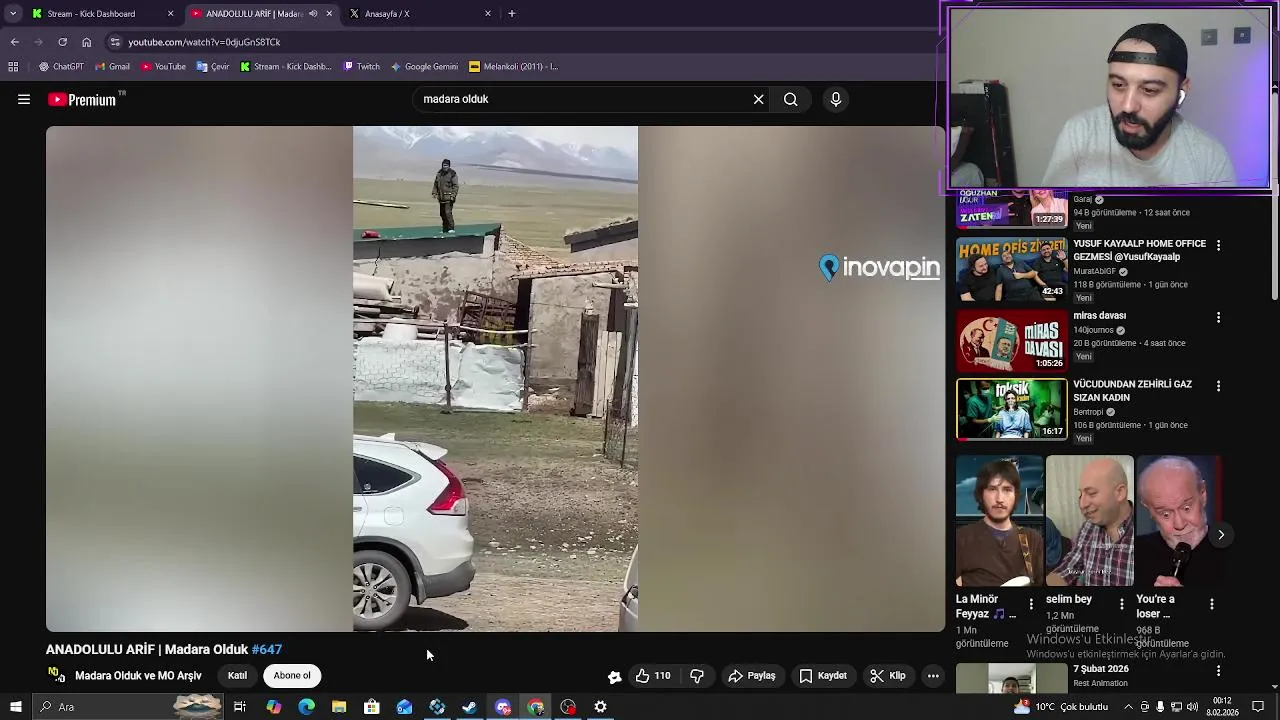
Task: Start voice search with microphone icon
Action: [x=836, y=99]
